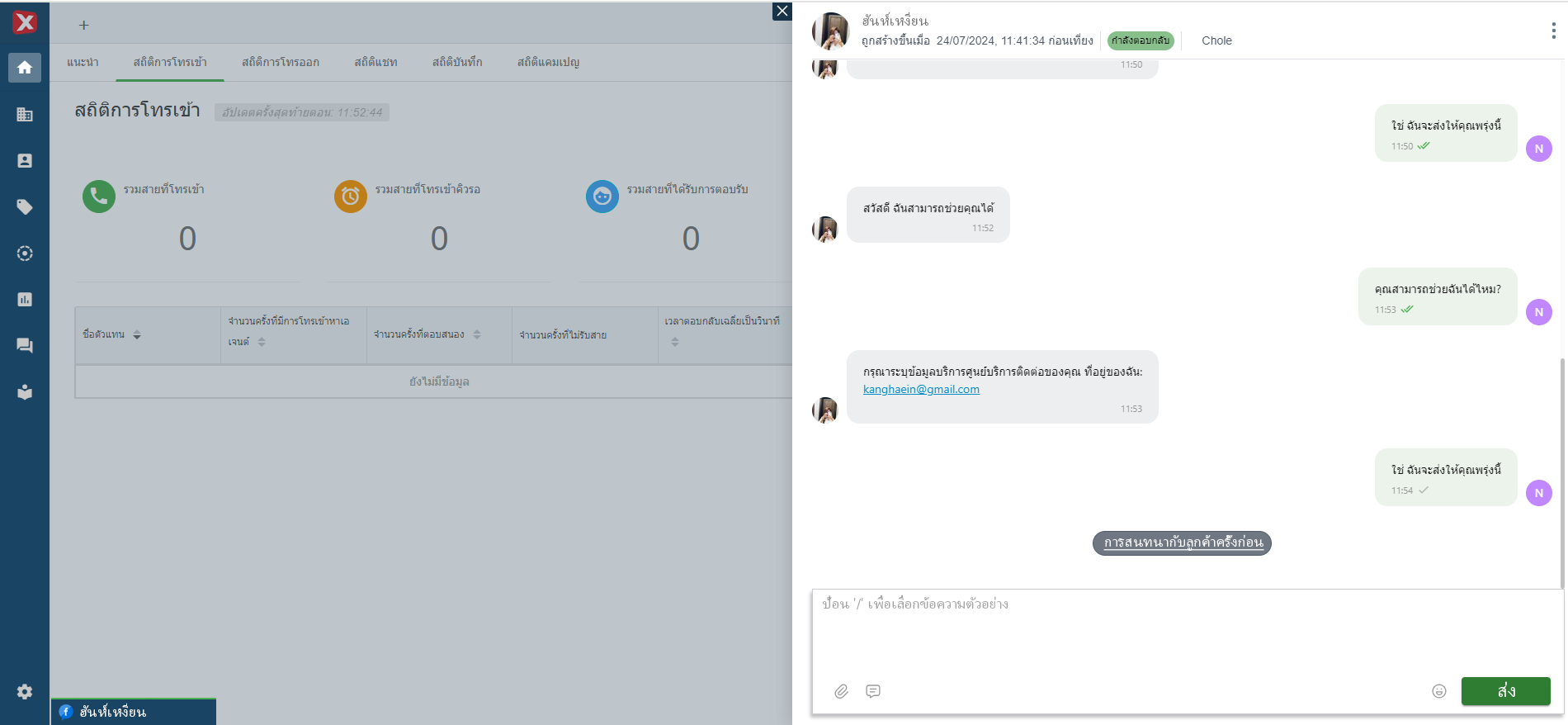Open the contacts icon in sidebar

click(x=25, y=161)
